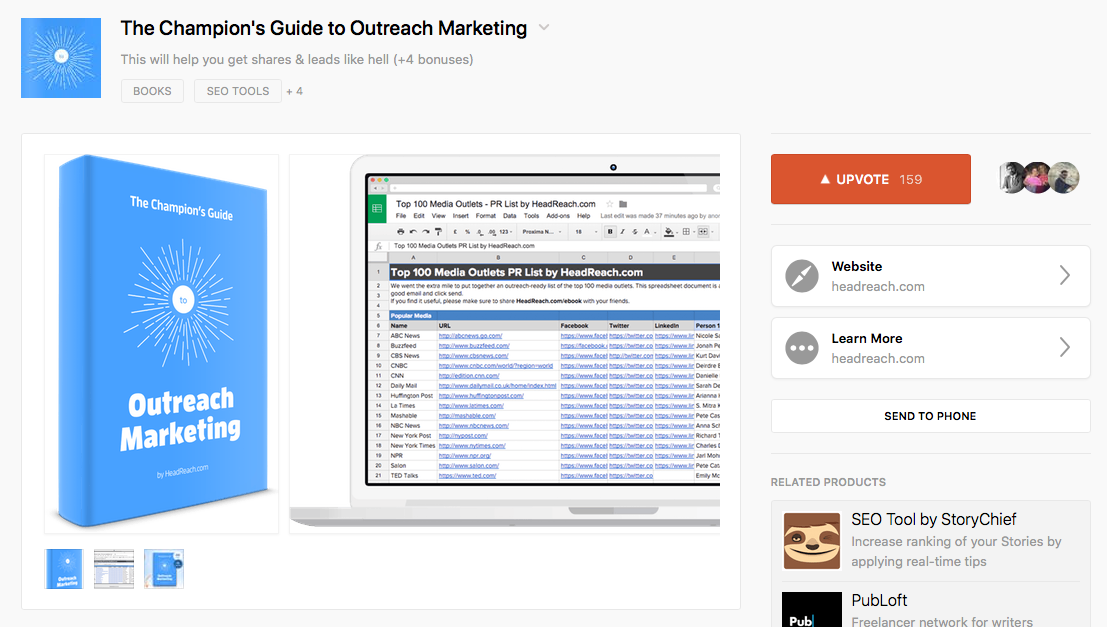Select the third gallery thumbnail
This screenshot has height=627, width=1107.
pyautogui.click(x=164, y=569)
